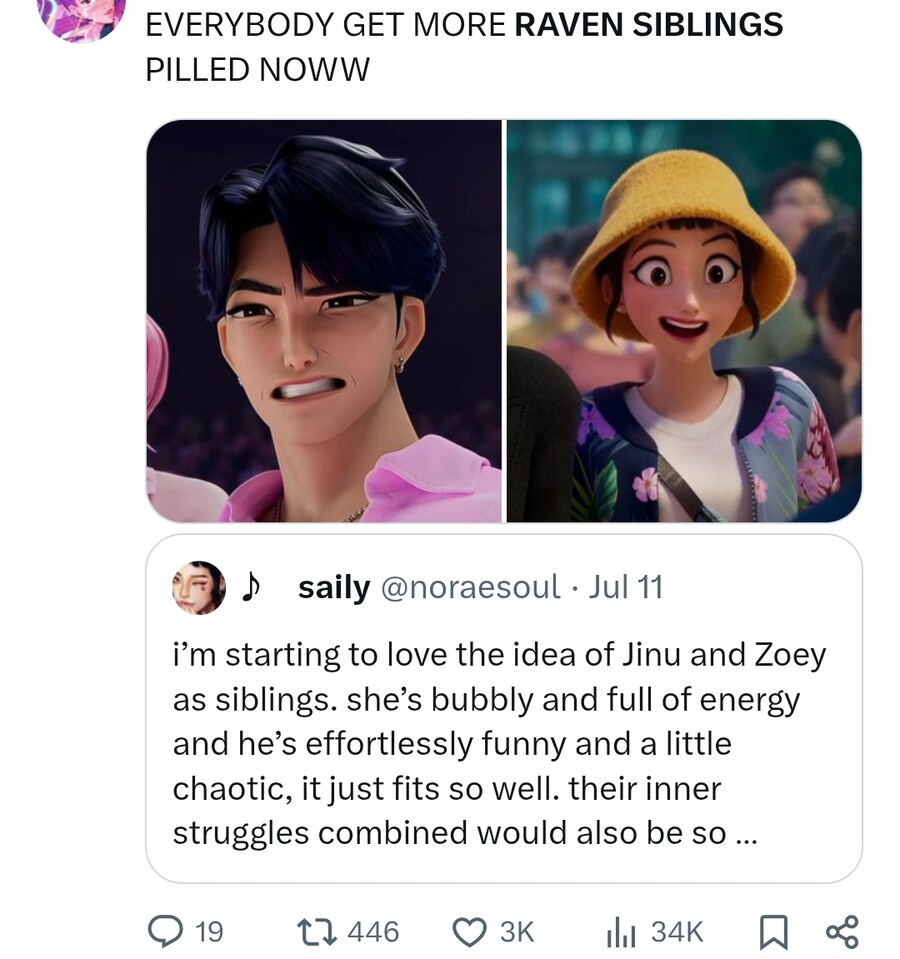Open saily's quoted profile picture
Screen dimensions: 900x959
coord(199,588)
